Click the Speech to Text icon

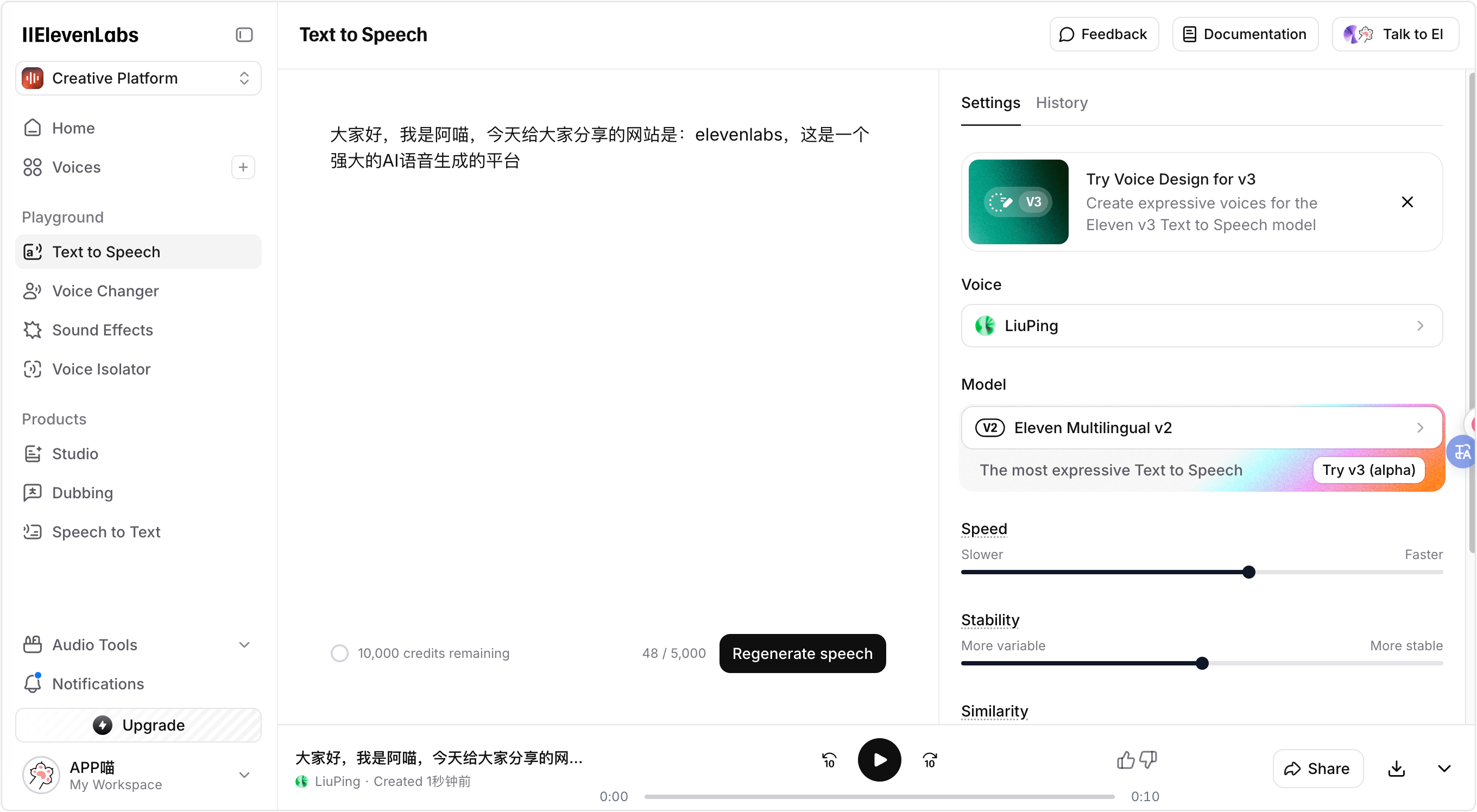coord(33,531)
